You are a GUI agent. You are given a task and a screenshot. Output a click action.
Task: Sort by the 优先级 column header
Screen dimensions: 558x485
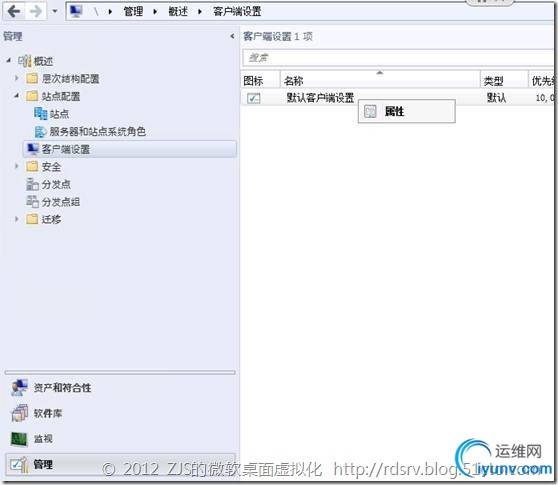pyautogui.click(x=541, y=81)
